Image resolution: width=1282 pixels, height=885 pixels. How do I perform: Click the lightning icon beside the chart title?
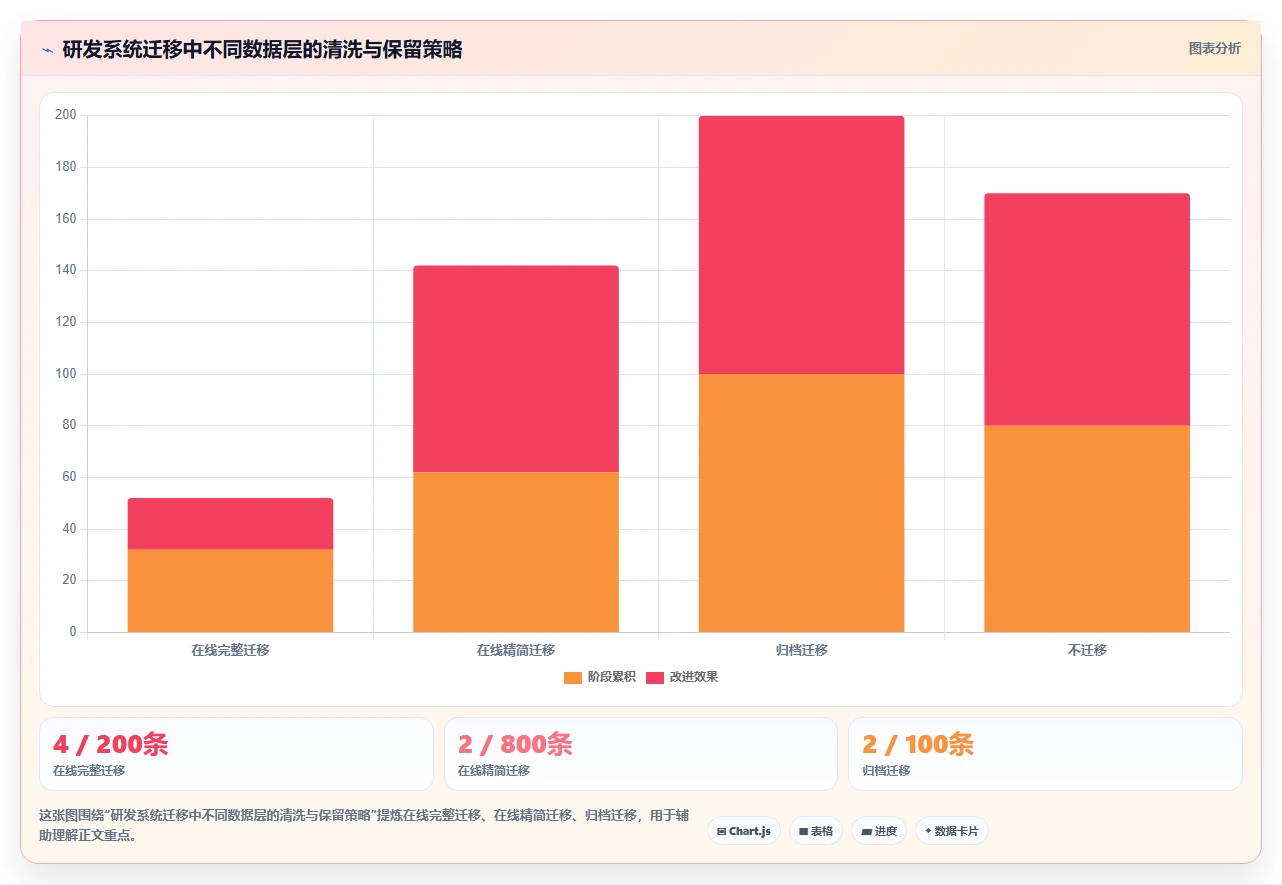coord(47,50)
